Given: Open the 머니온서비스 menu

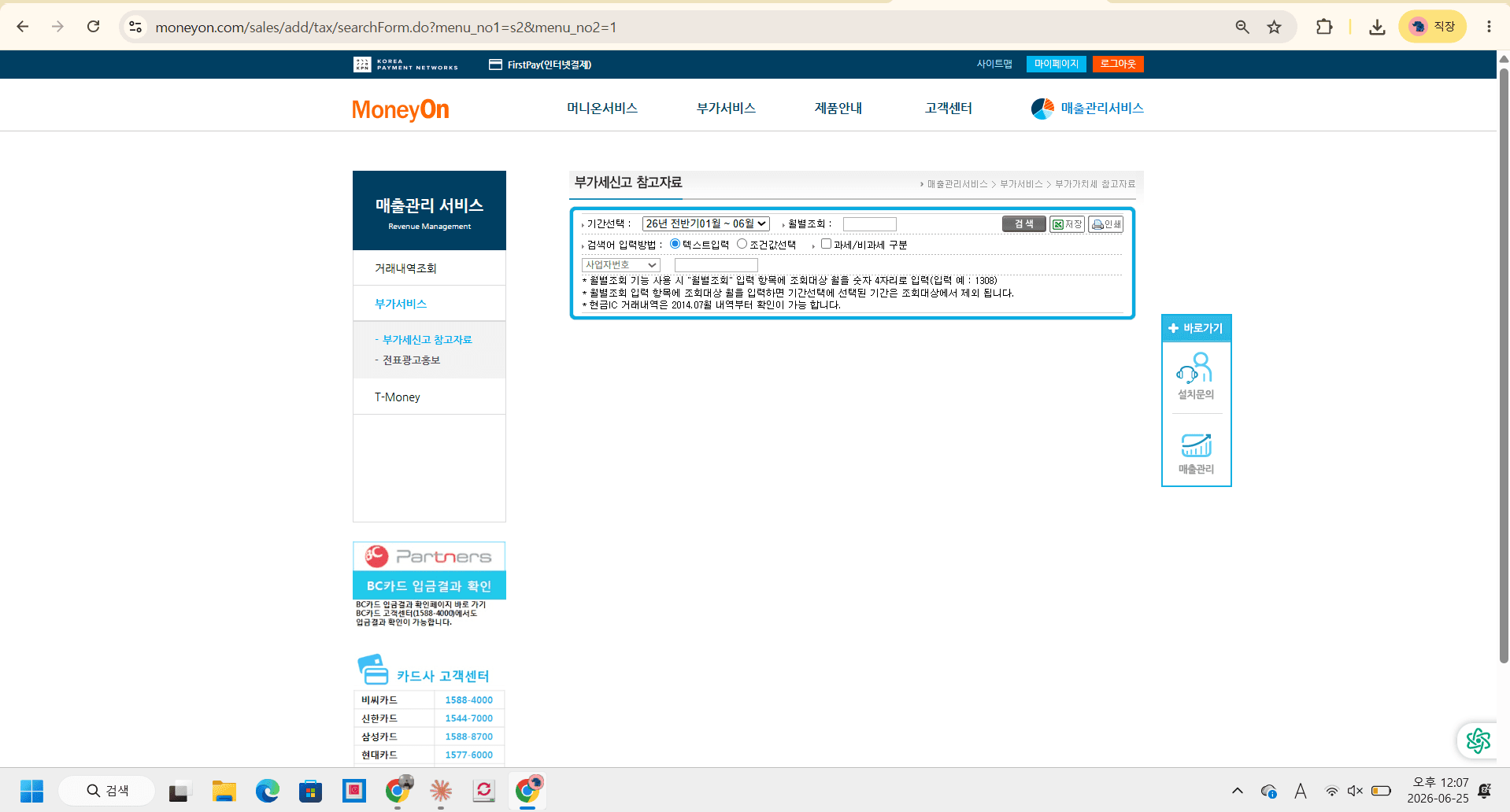Looking at the screenshot, I should pos(602,108).
